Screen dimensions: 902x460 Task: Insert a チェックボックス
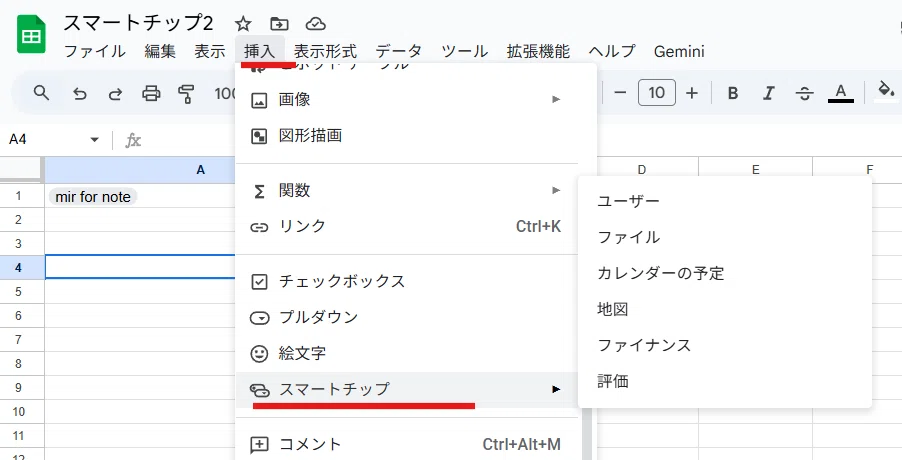click(407, 282)
